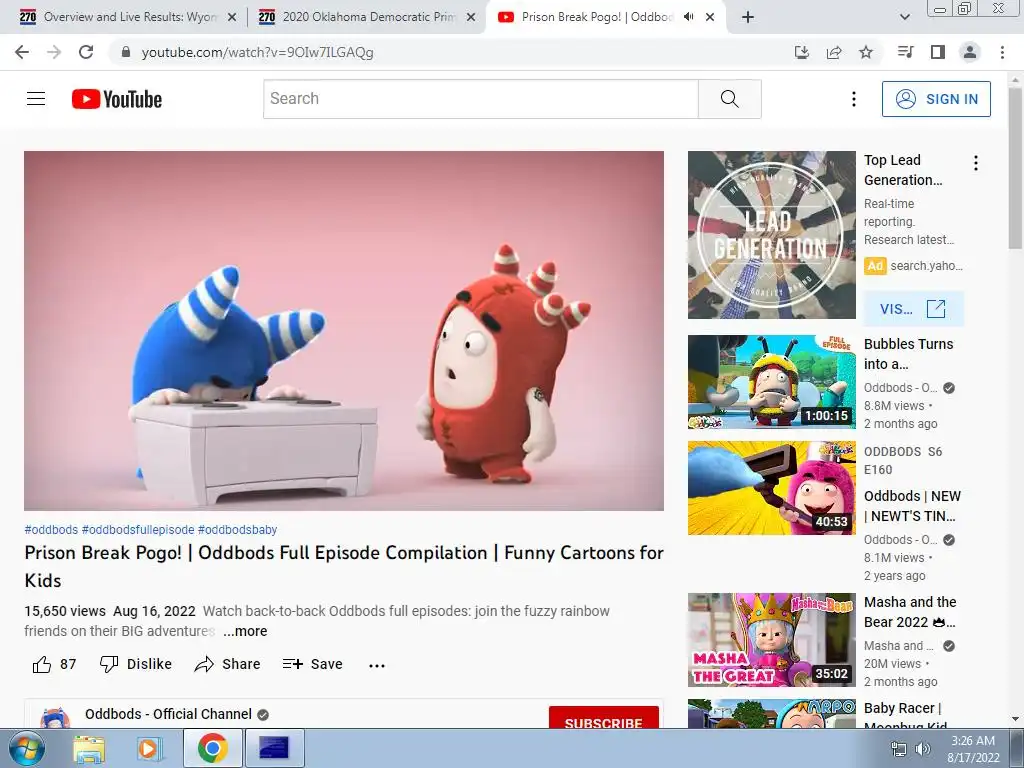The image size is (1024, 768).
Task: View site information lock icon
Action: point(126,52)
